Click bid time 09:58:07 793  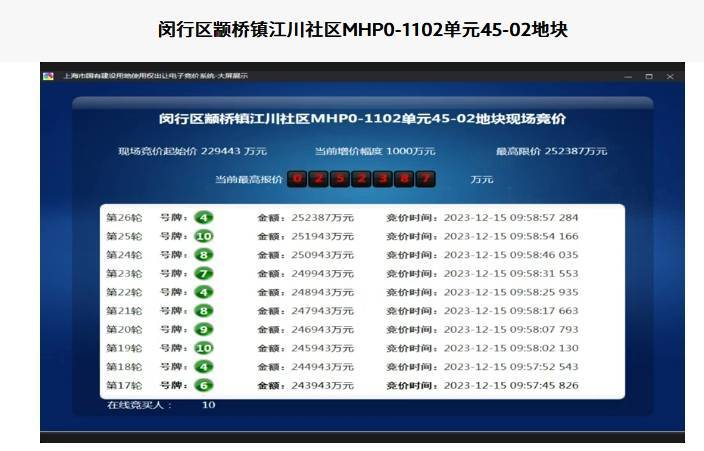click(545, 330)
